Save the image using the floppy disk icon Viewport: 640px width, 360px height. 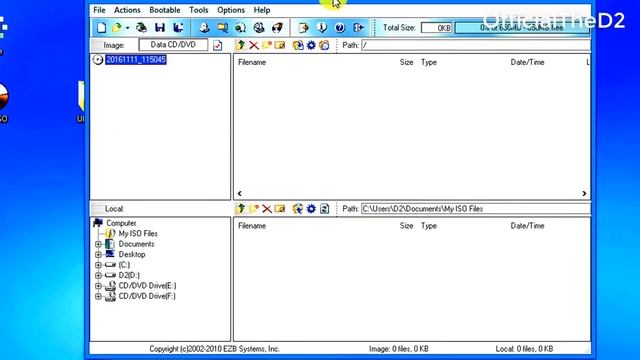pyautogui.click(x=160, y=28)
